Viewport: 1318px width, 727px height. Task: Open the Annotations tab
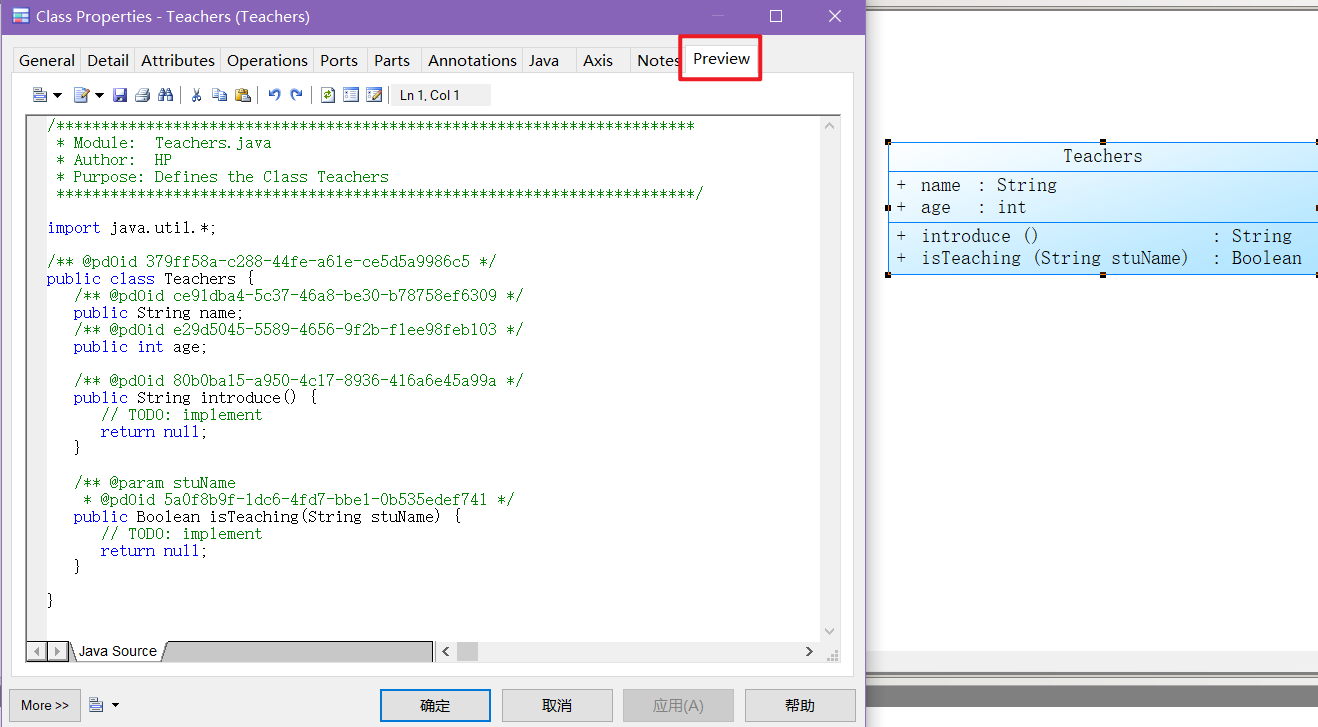(x=472, y=60)
